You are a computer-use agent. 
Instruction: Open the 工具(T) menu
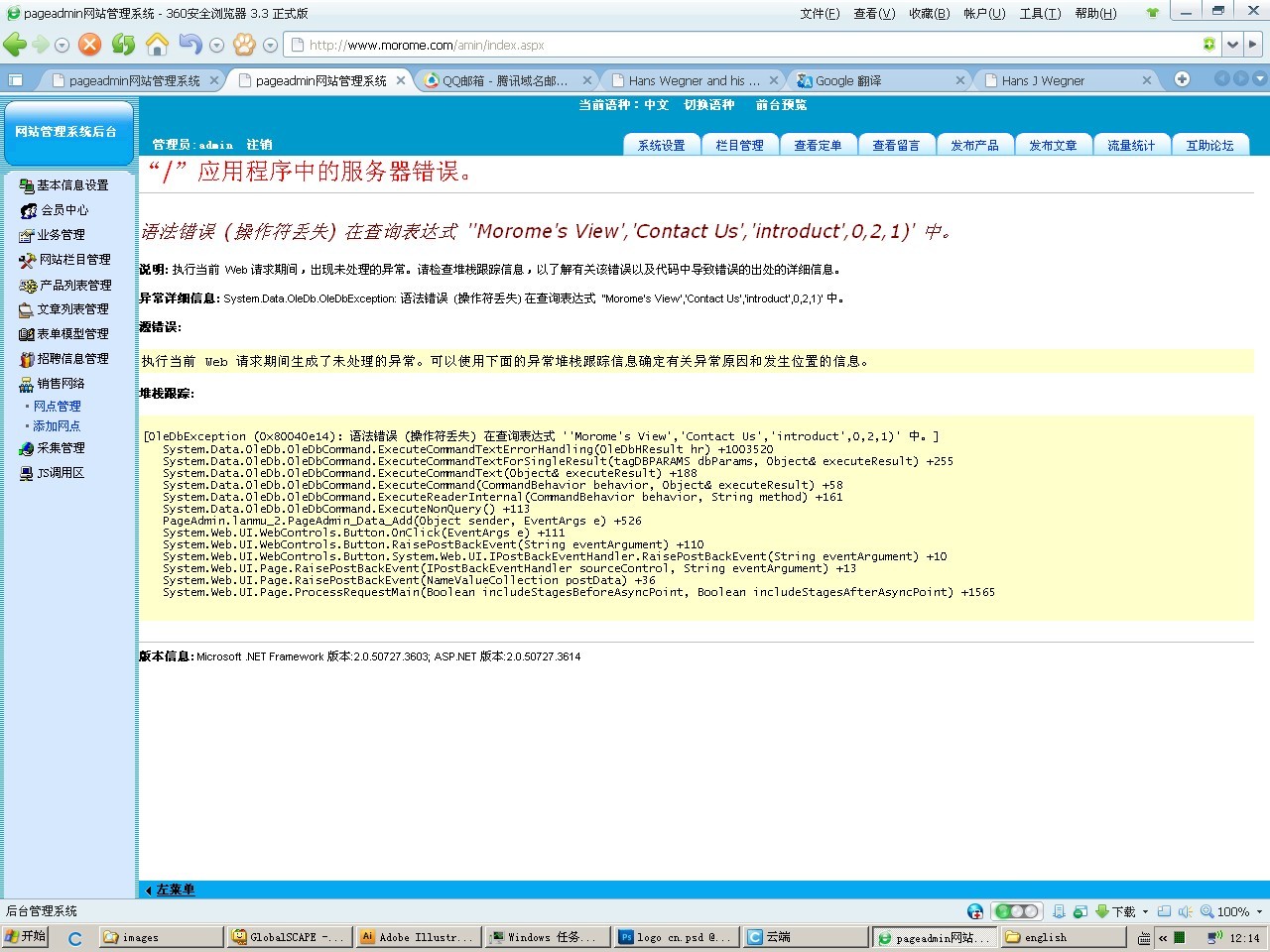coord(1040,13)
